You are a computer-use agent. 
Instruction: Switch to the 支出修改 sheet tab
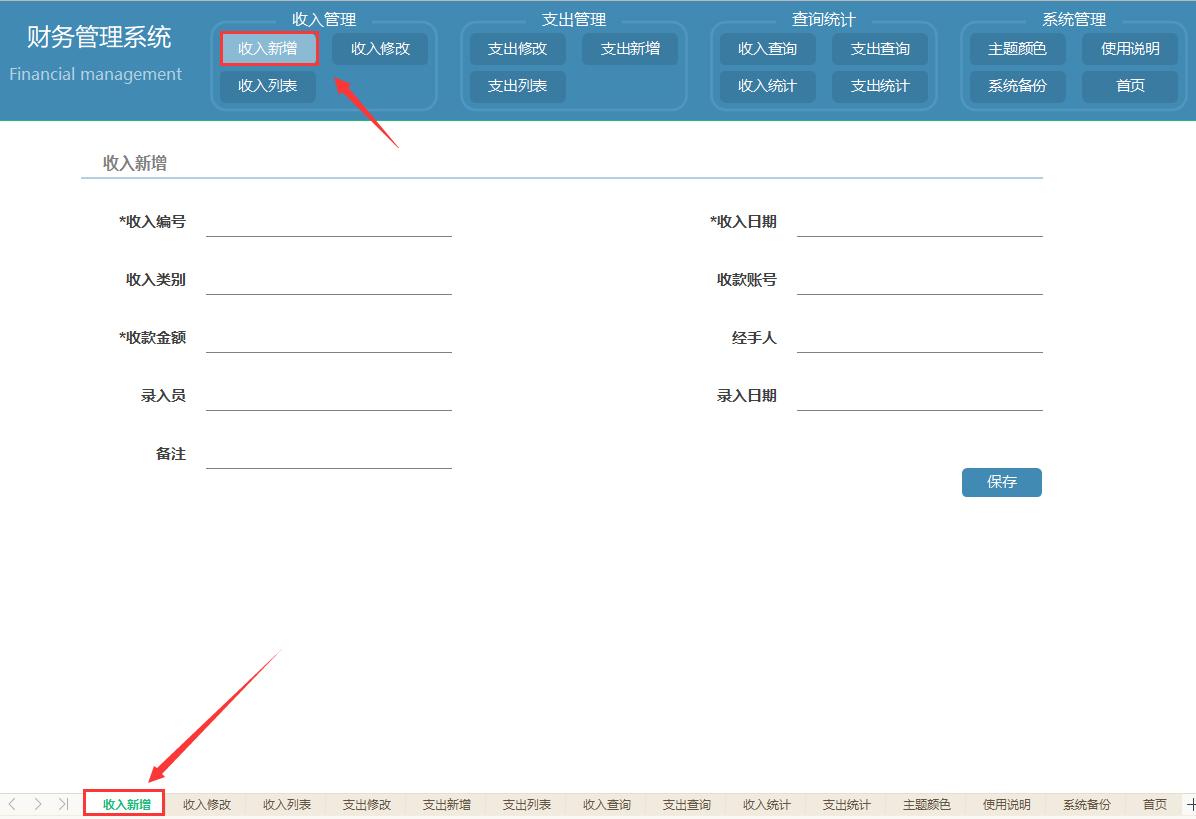pos(365,803)
